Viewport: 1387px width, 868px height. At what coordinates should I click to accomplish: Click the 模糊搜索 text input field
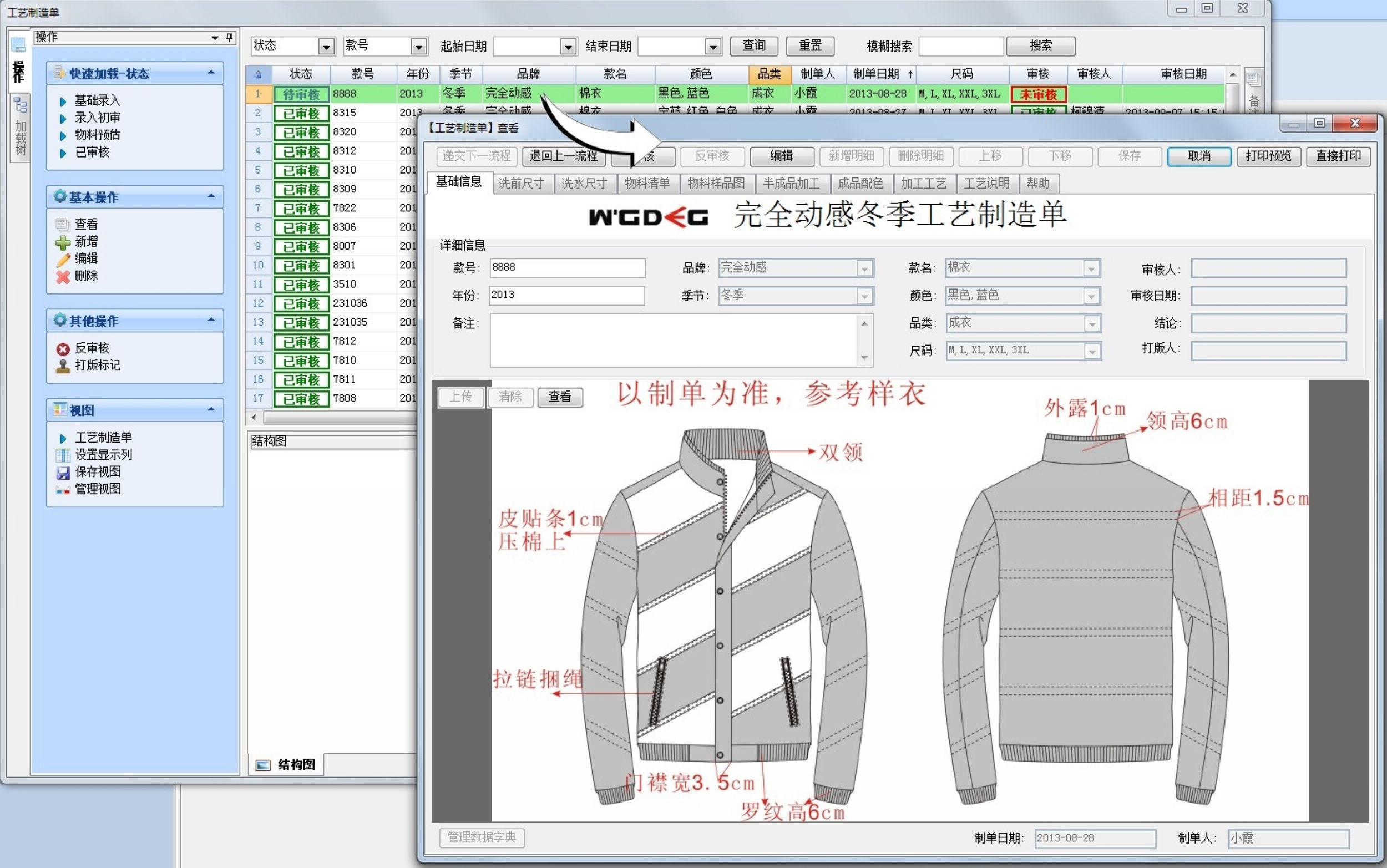[x=960, y=47]
